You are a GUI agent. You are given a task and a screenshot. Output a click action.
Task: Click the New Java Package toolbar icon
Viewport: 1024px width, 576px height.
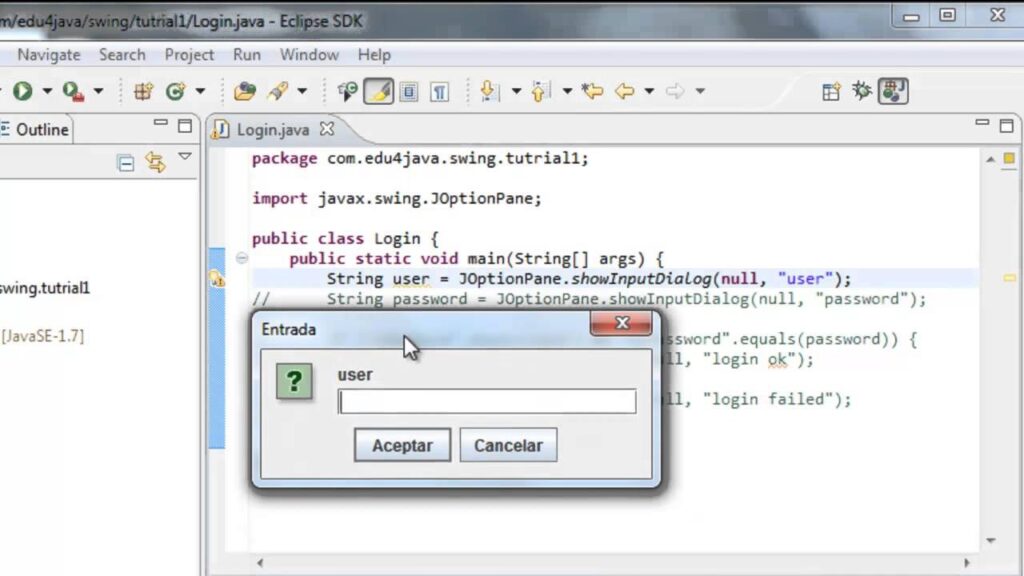point(143,91)
